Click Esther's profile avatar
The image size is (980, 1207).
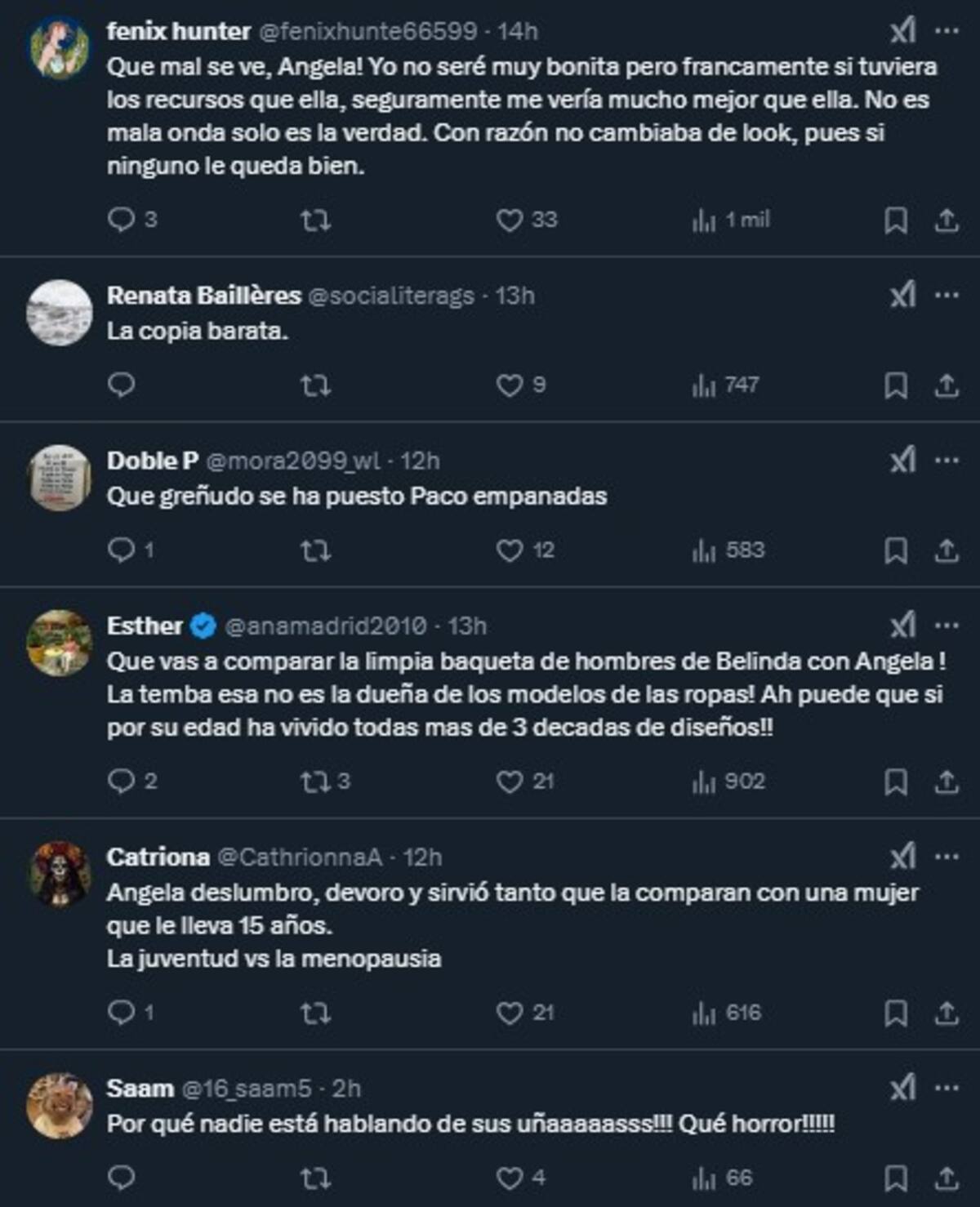point(60,642)
